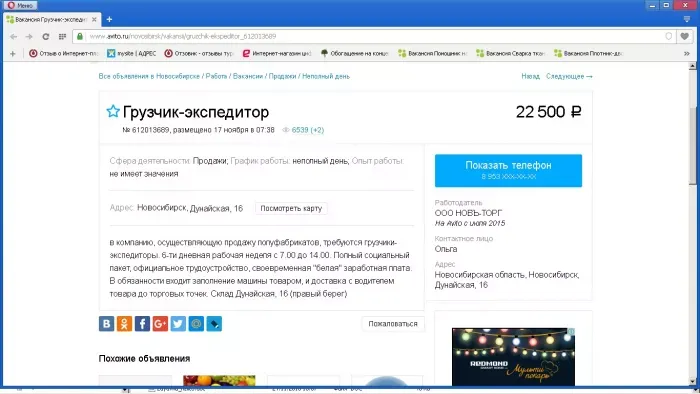Open Интернет-магазин bookmark
This screenshot has width=700, height=394.
pos(277,53)
